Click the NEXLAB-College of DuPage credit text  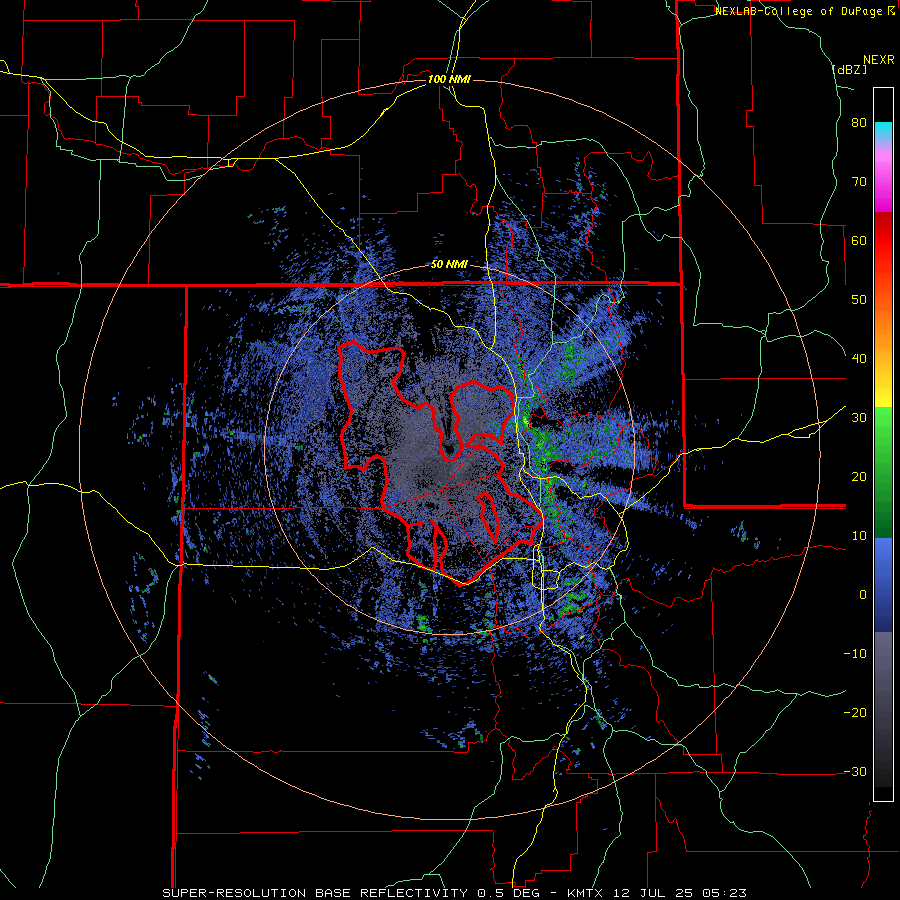click(804, 11)
